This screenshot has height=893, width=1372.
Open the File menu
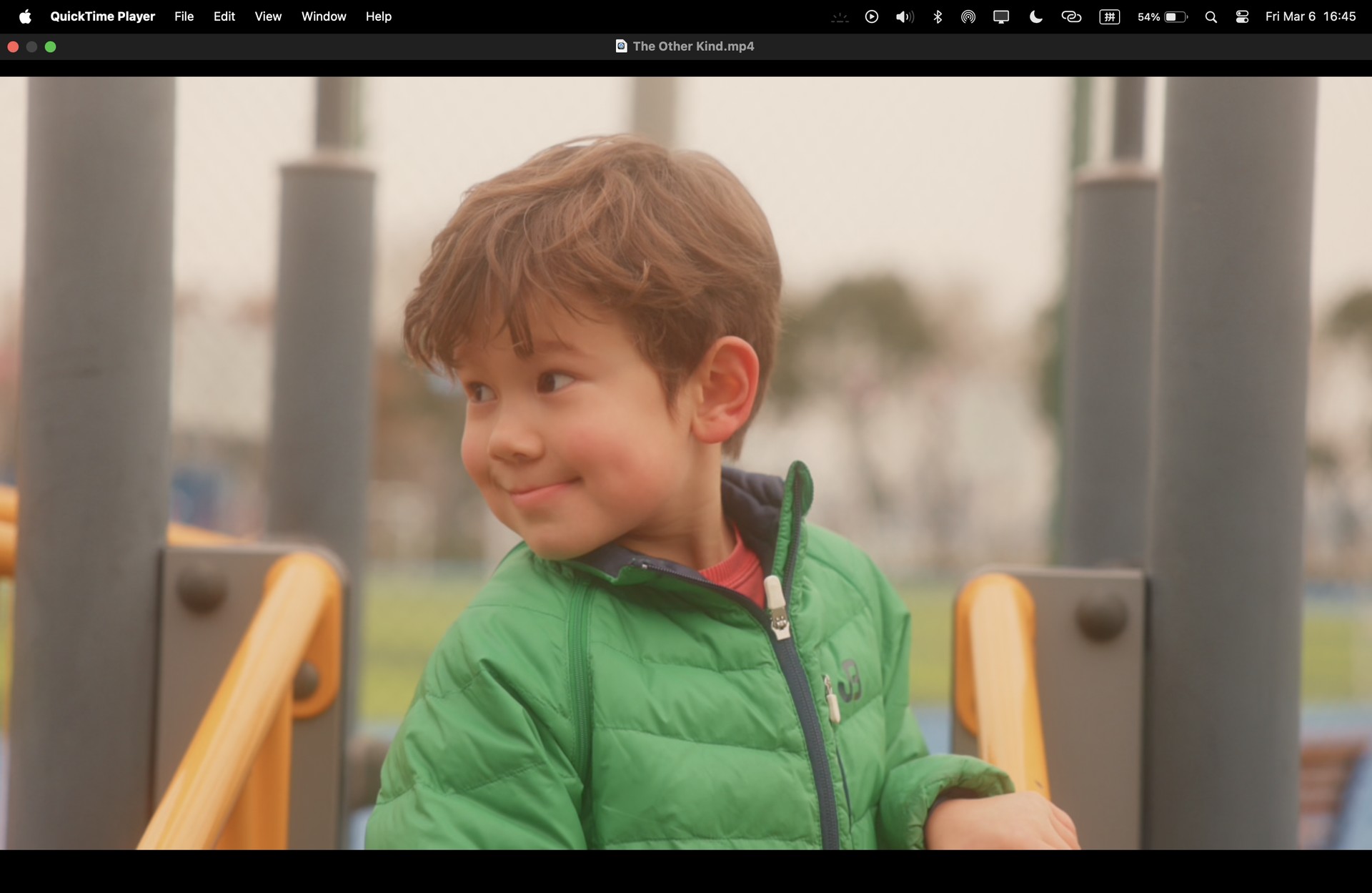(184, 16)
